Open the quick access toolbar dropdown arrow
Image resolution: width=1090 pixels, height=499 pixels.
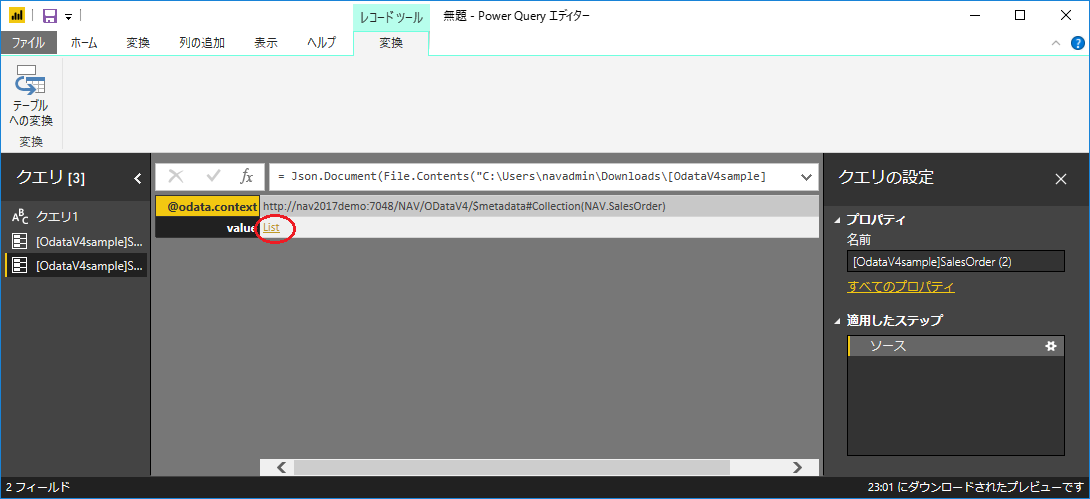pyautogui.click(x=68, y=16)
